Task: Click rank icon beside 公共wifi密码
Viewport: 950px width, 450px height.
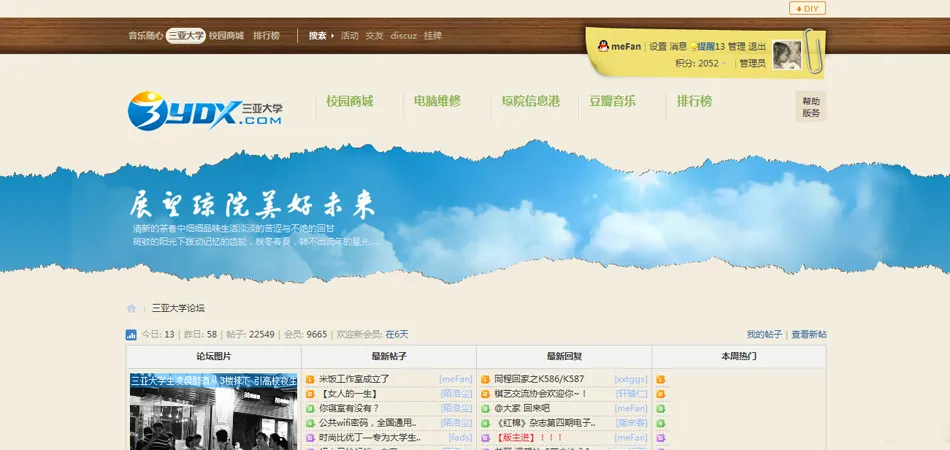Action: pyautogui.click(x=310, y=423)
